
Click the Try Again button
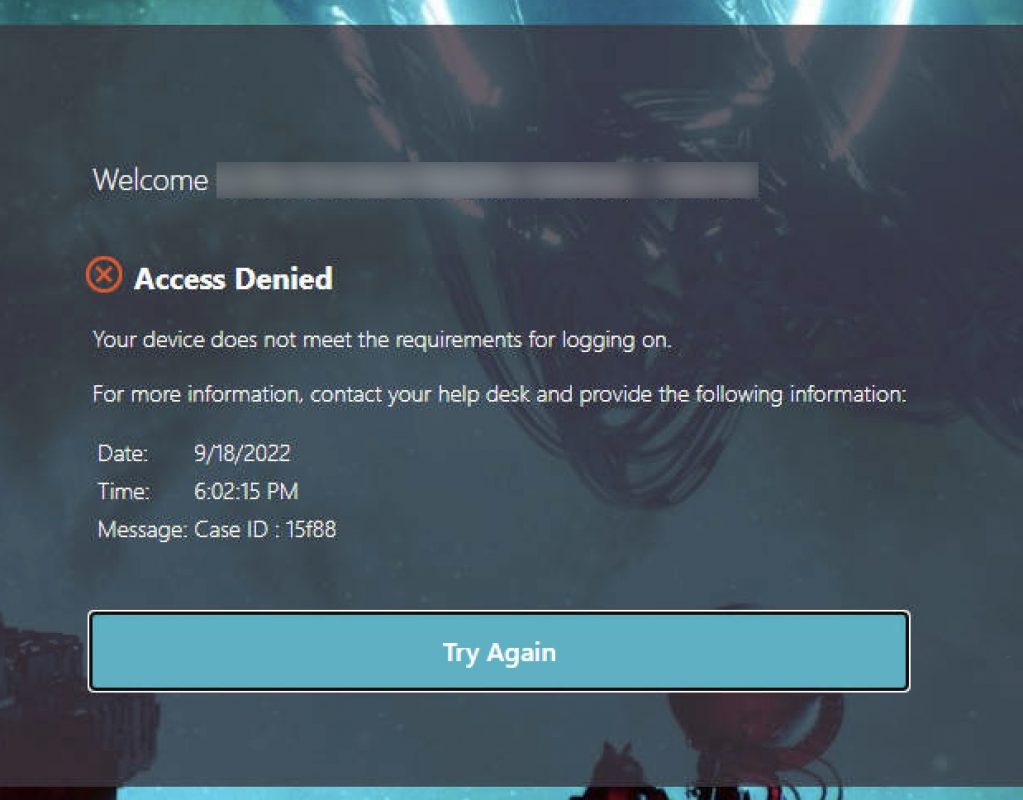pyautogui.click(x=498, y=652)
